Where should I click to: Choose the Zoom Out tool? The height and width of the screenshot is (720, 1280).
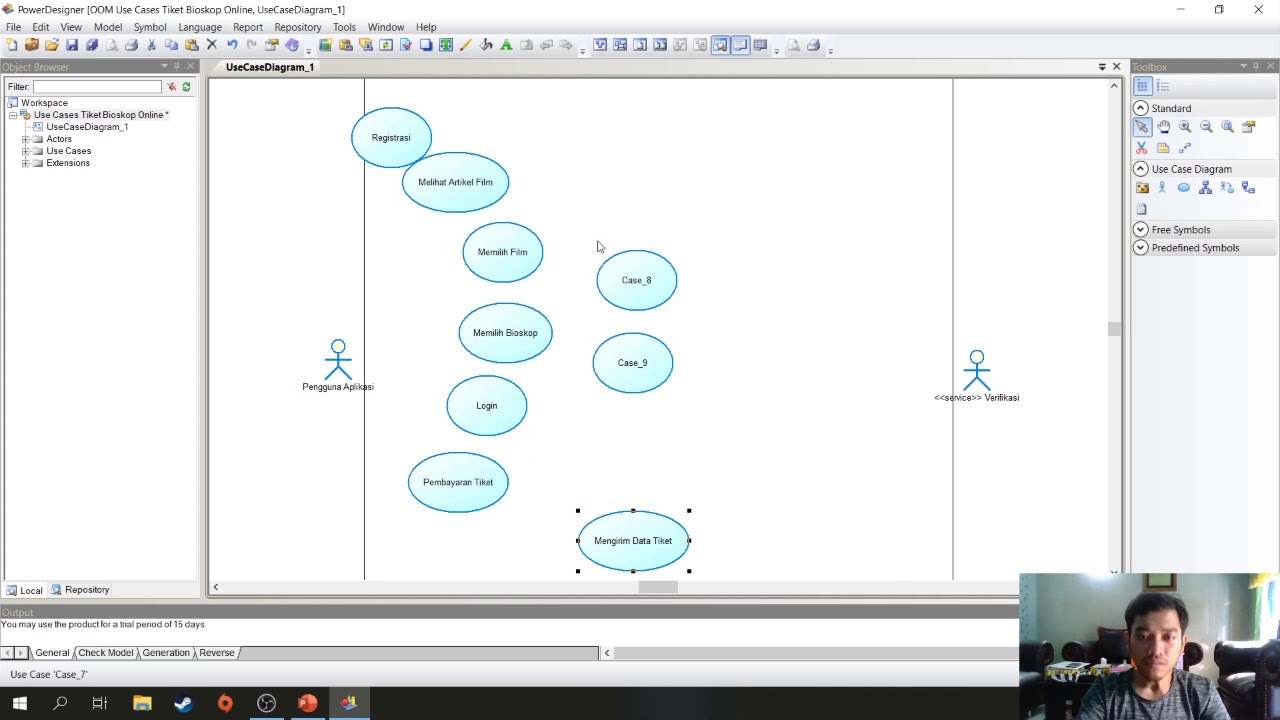pos(1206,127)
